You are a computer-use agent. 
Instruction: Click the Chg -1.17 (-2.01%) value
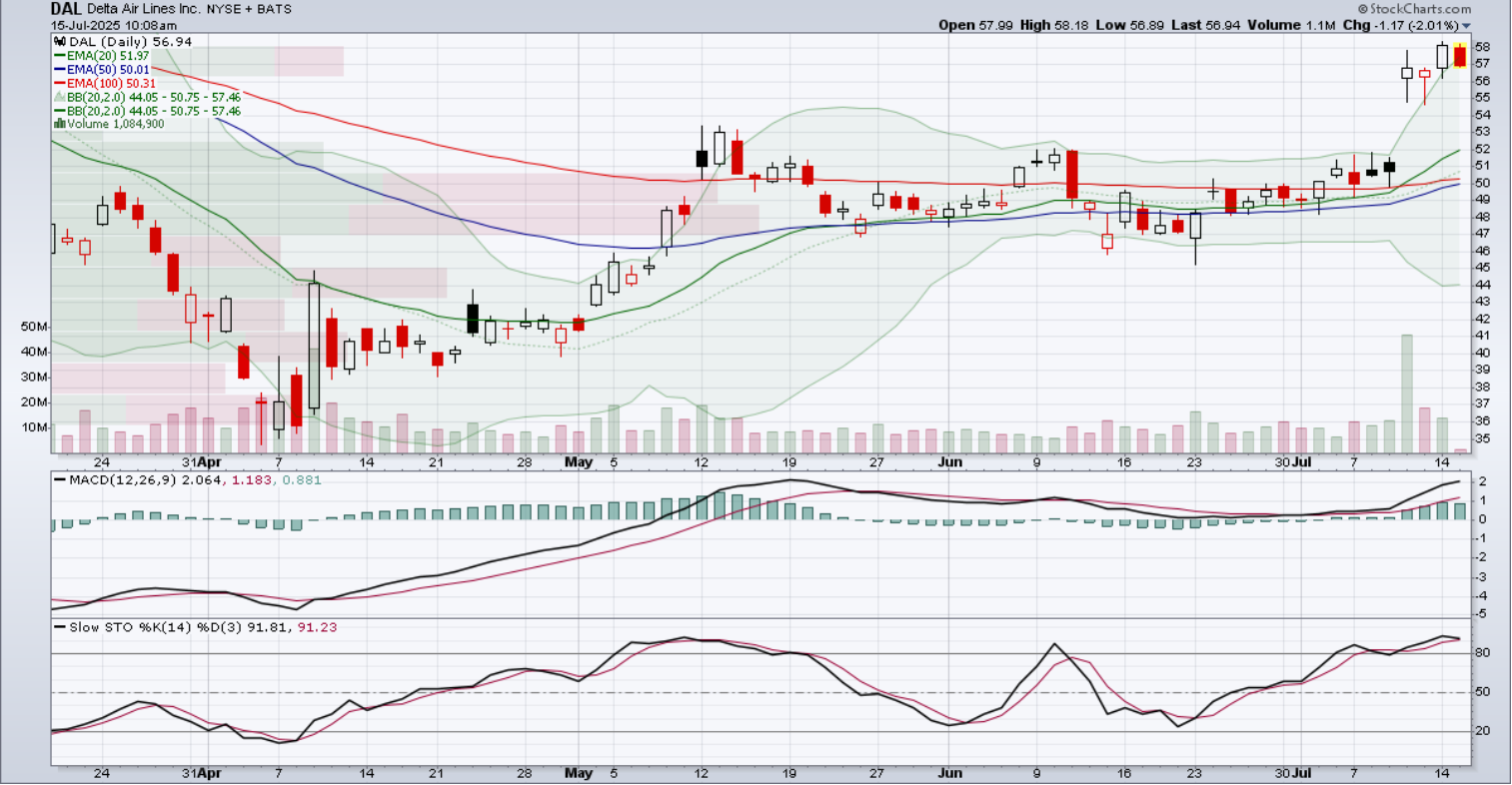pos(1400,25)
